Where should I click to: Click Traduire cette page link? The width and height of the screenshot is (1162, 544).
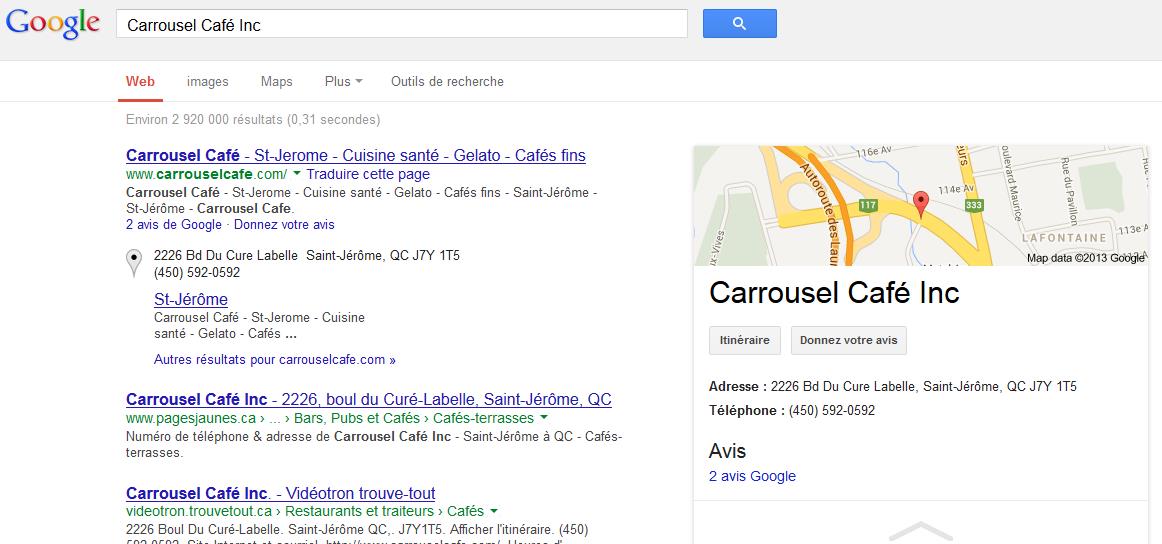[368, 174]
